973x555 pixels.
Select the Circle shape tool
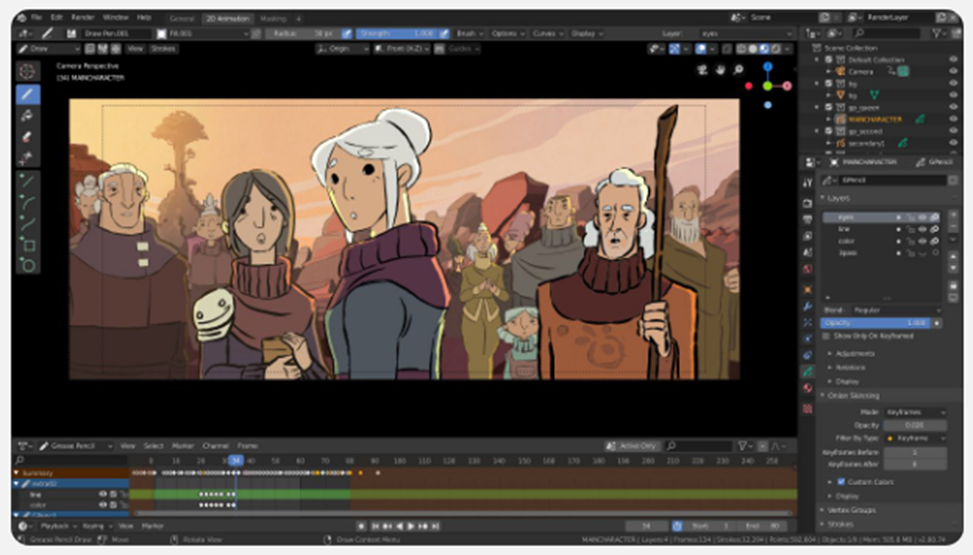pyautogui.click(x=27, y=265)
